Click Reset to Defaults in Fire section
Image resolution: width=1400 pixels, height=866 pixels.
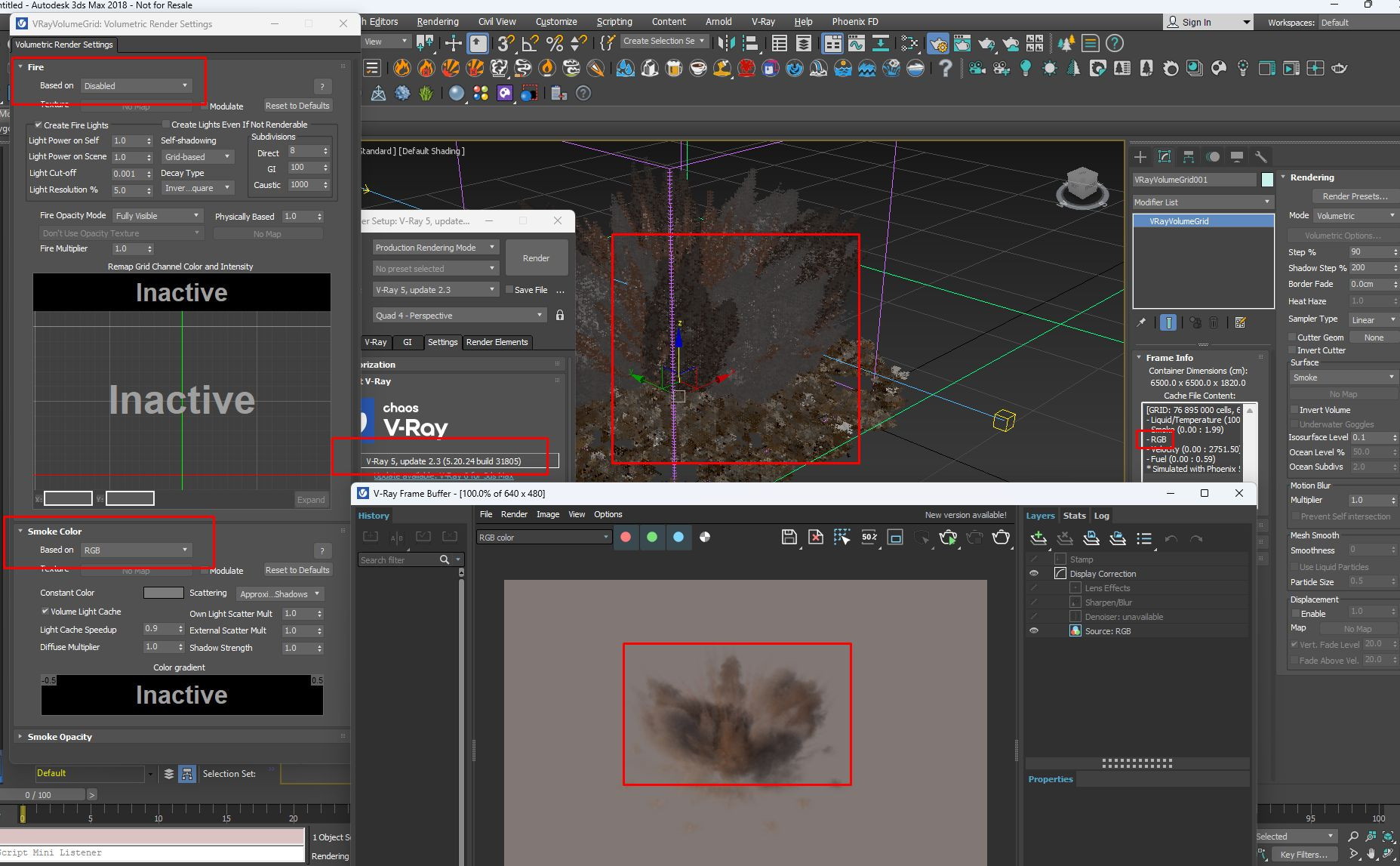297,106
